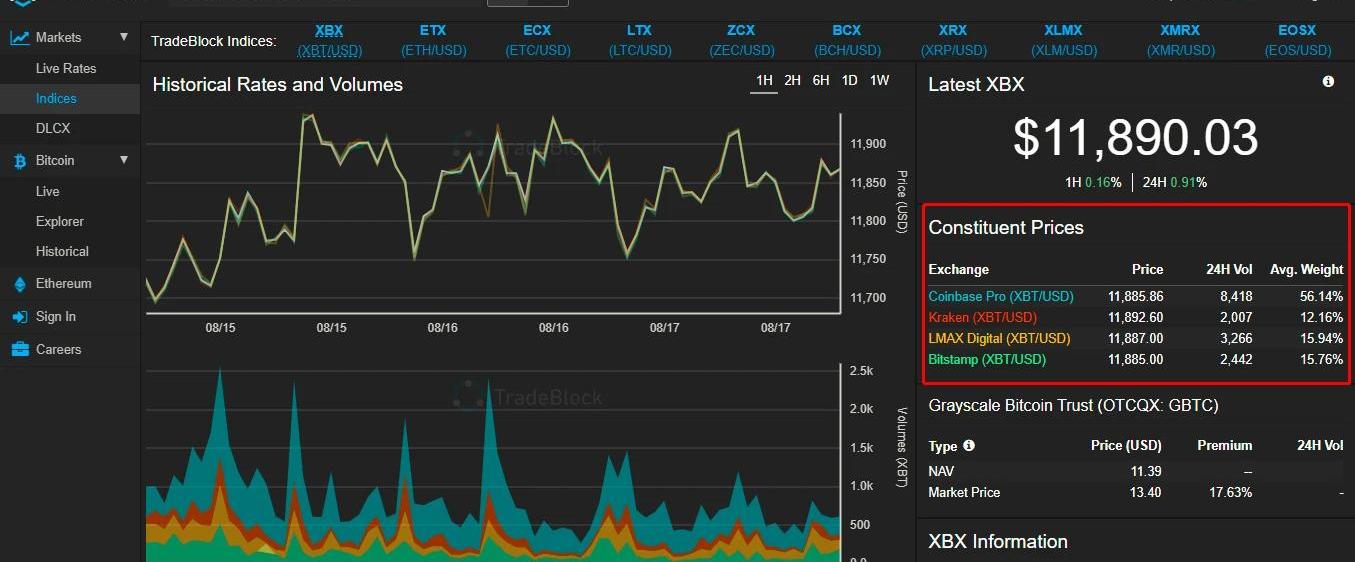Image resolution: width=1355 pixels, height=562 pixels.
Task: Collapse the Markets section arrow
Action: tap(124, 37)
